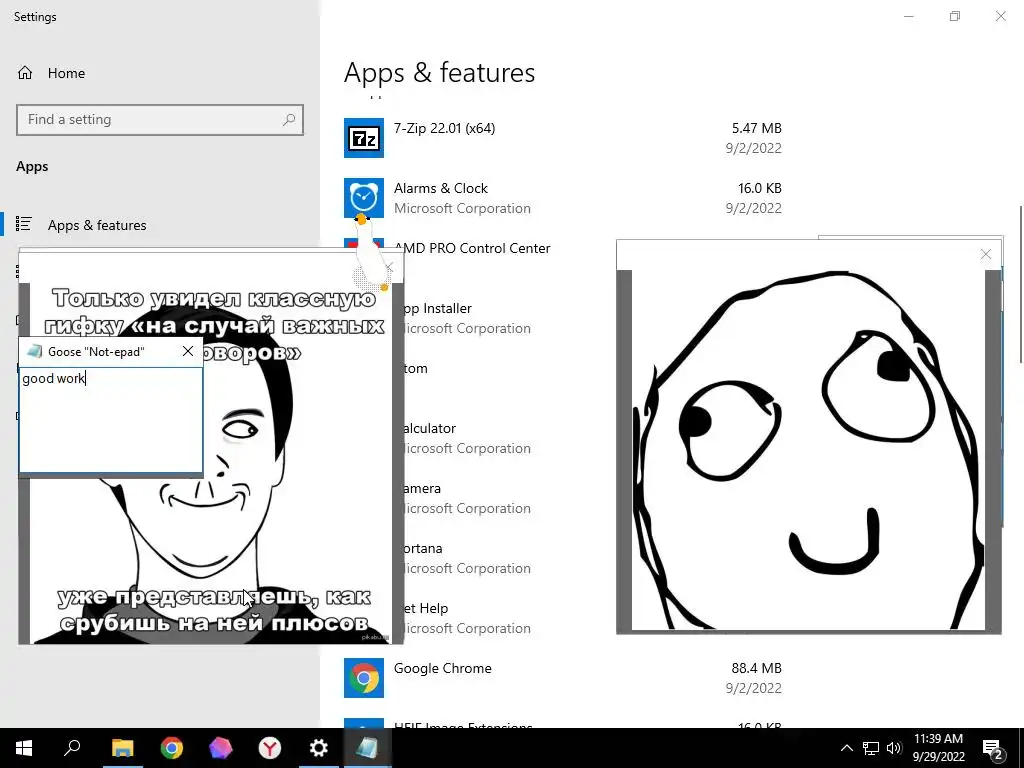The width and height of the screenshot is (1024, 768).
Task: Click the Goose Notepad taskbar icon
Action: [367, 748]
